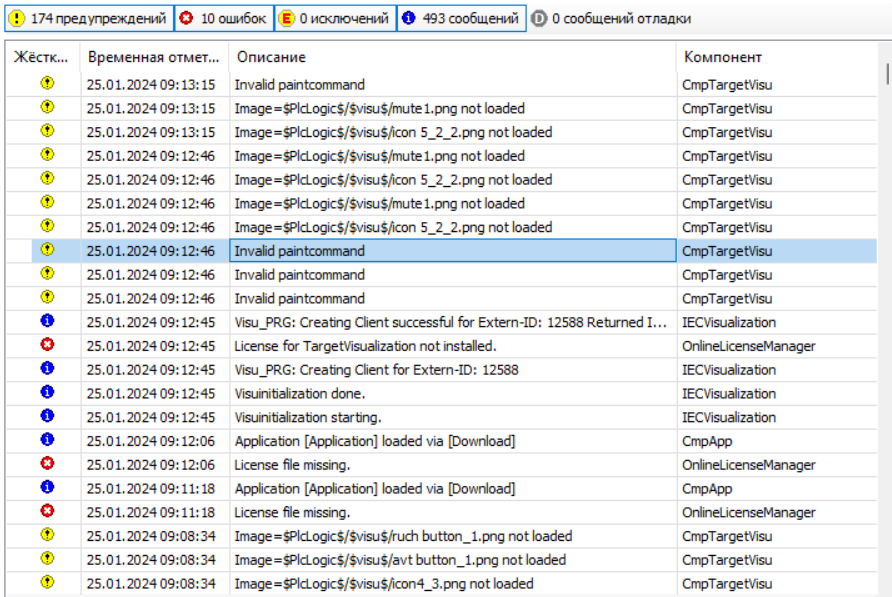Click warning icon of avt button_1.png row

(47, 559)
